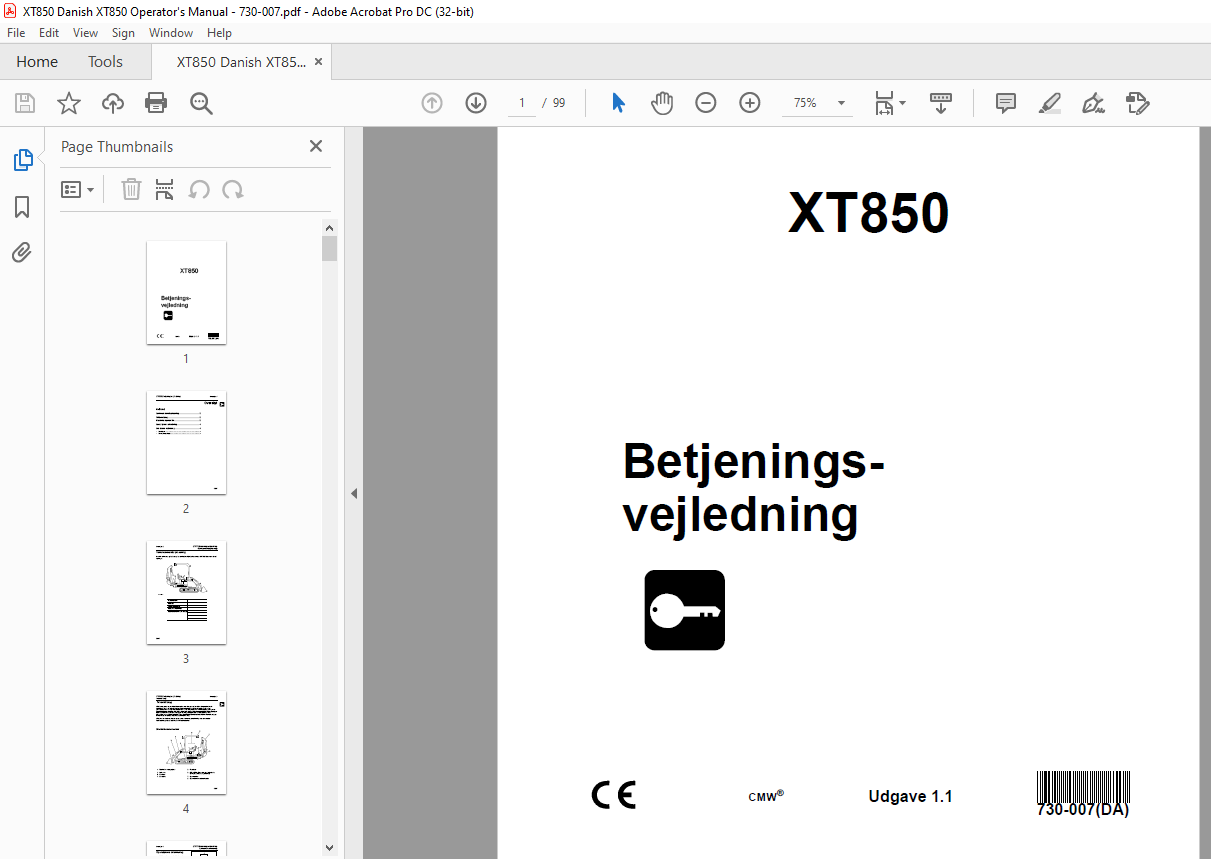1211x859 pixels.
Task: Click the Request signatures icon
Action: tap(1137, 103)
